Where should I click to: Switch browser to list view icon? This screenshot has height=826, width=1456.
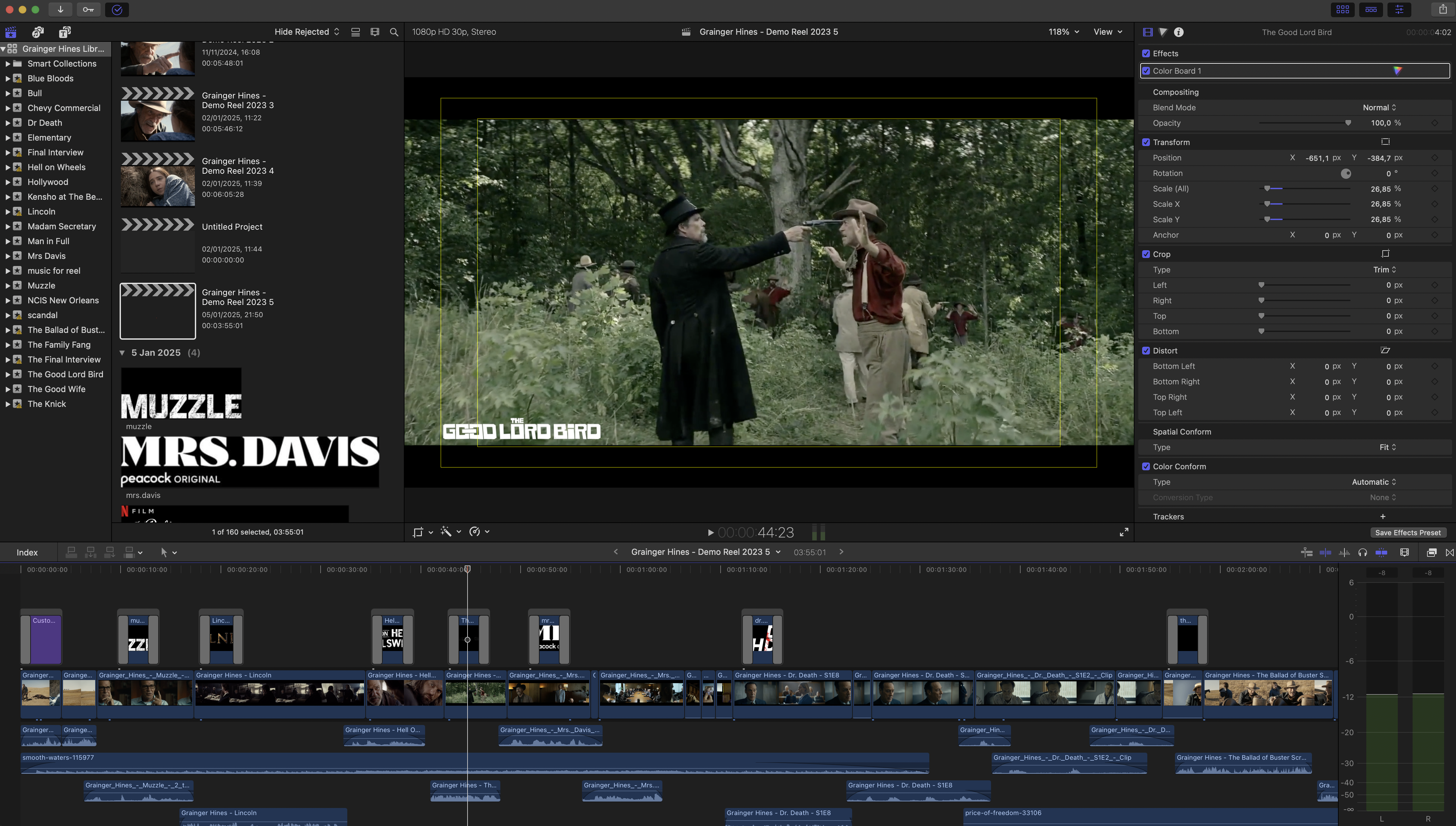point(356,32)
